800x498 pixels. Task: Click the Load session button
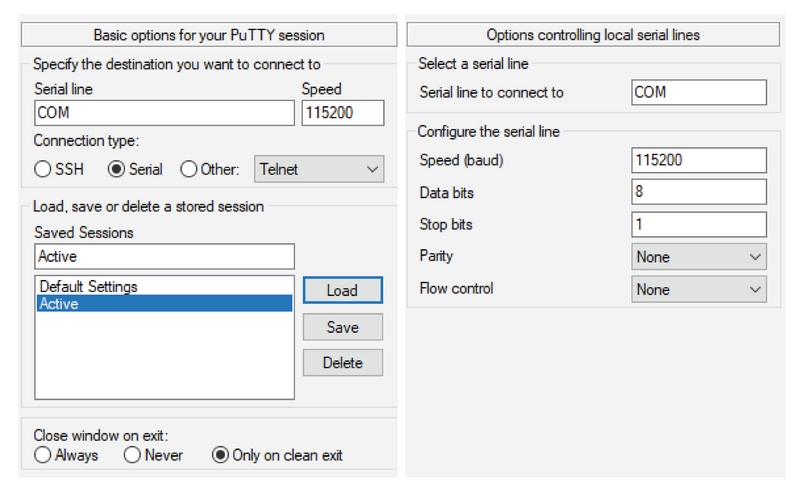[342, 291]
